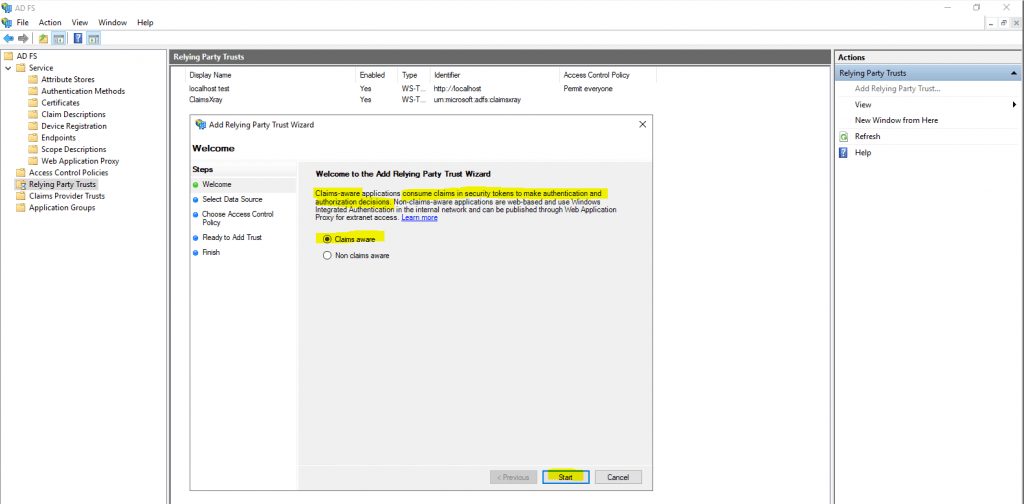
Task: Click the Claims Provider Trusts folder icon
Action: pyautogui.click(x=21, y=196)
